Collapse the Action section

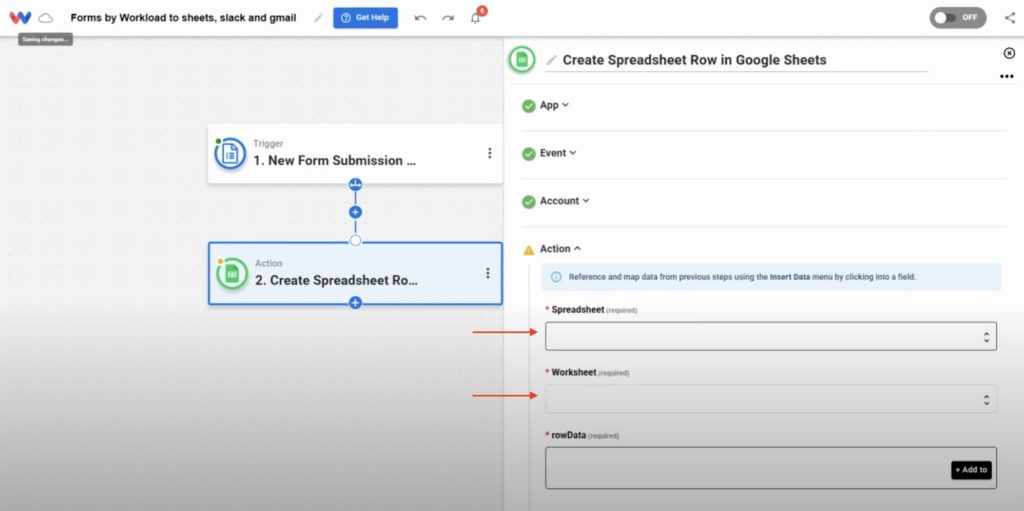(560, 249)
